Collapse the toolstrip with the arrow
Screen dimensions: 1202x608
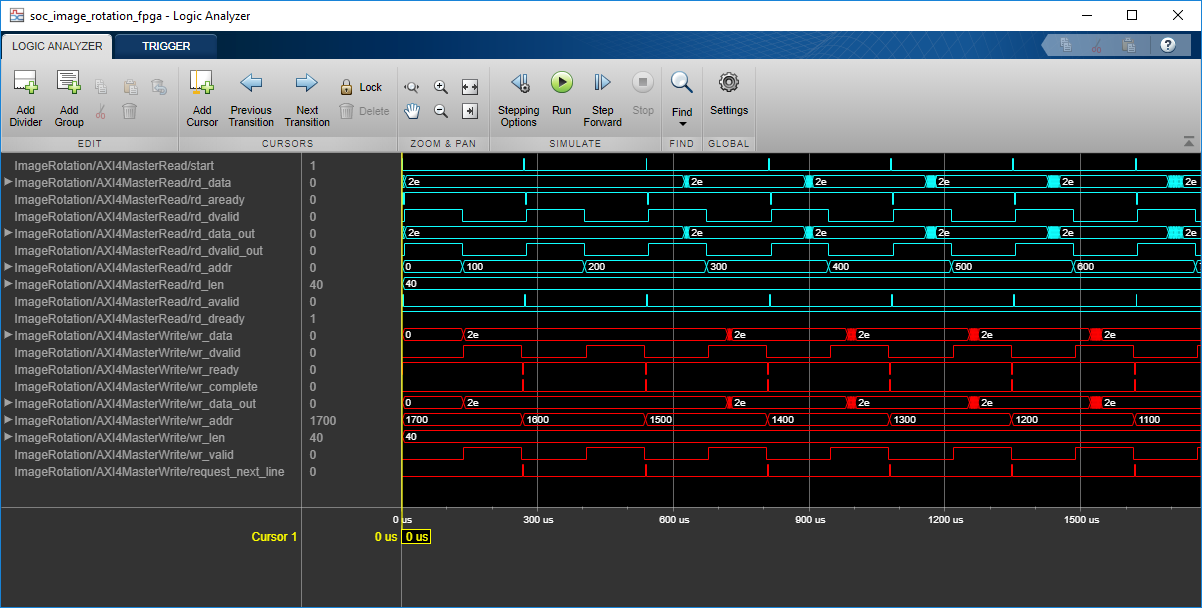pos(1188,142)
